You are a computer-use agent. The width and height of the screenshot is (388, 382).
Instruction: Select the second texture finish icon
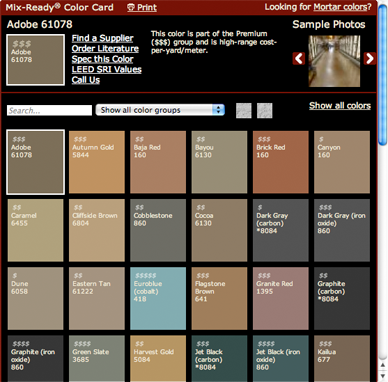click(x=265, y=110)
